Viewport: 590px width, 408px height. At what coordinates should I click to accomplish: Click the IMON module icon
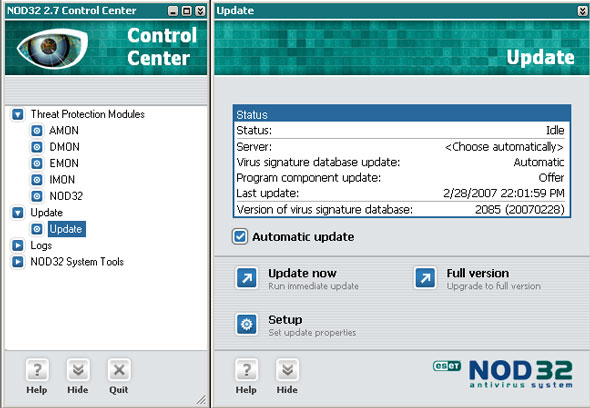(x=36, y=180)
